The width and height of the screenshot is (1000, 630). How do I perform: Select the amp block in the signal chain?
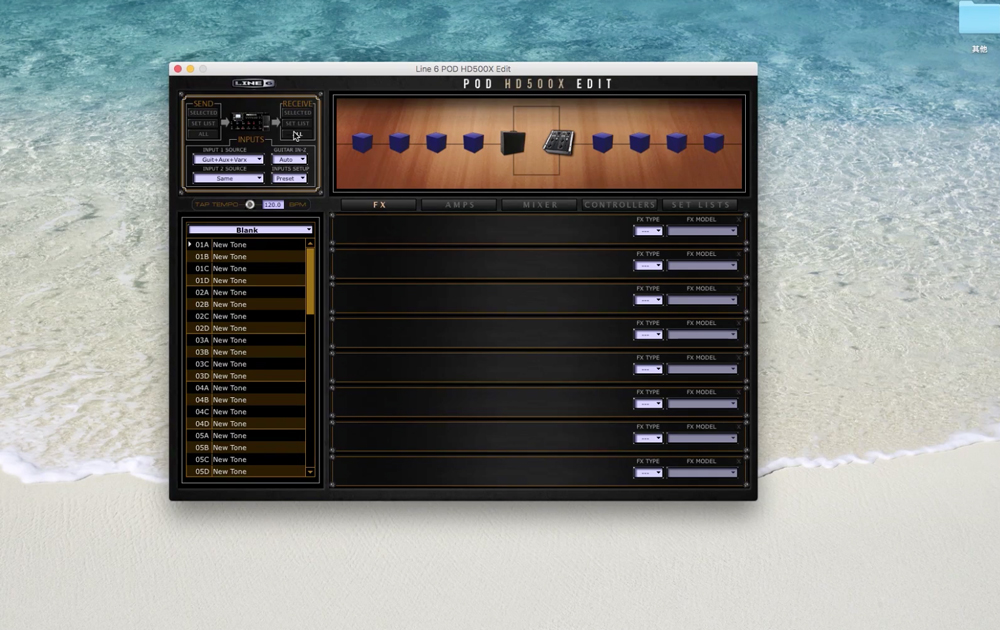point(513,142)
